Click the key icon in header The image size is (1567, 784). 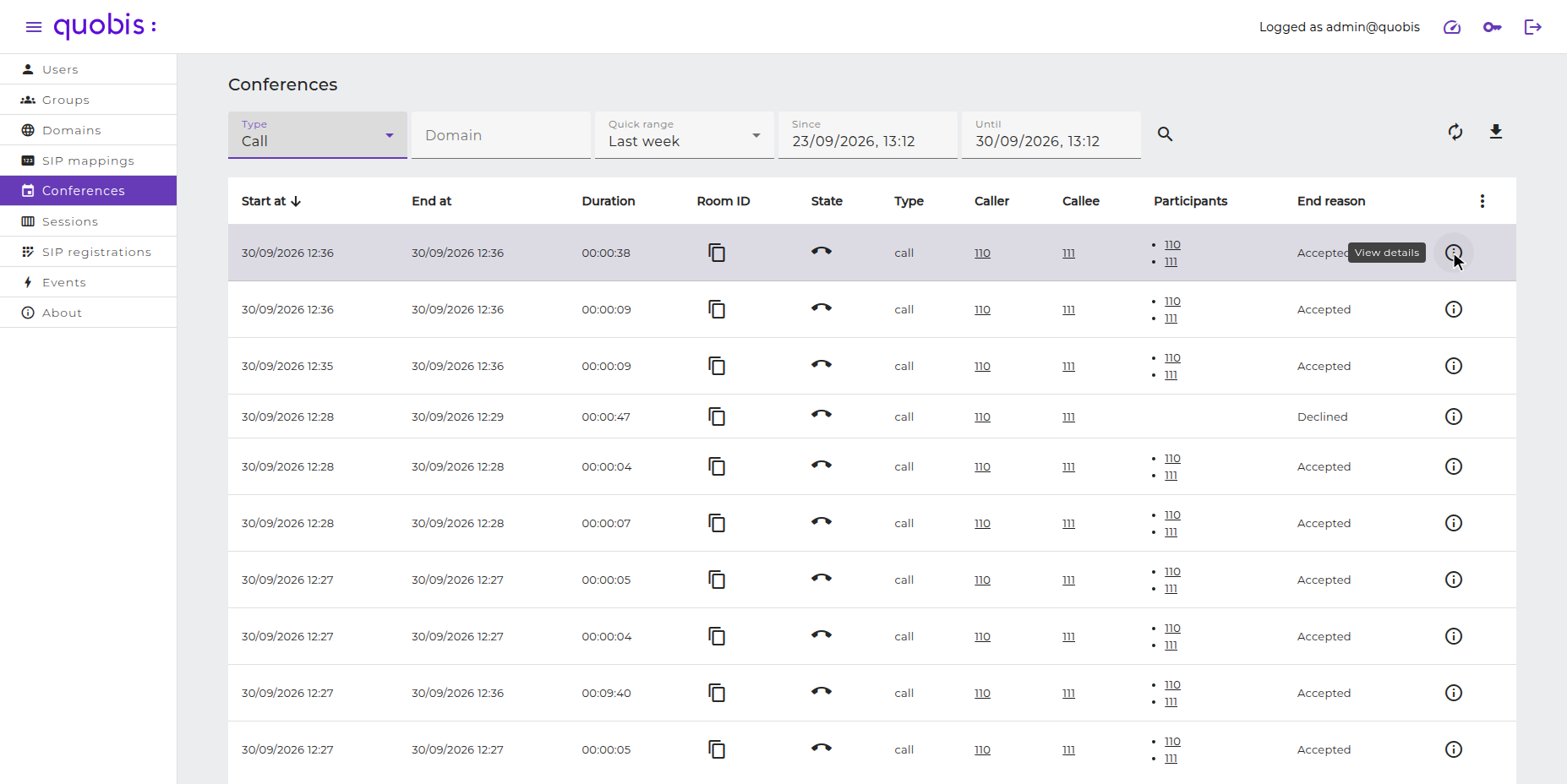point(1493,27)
